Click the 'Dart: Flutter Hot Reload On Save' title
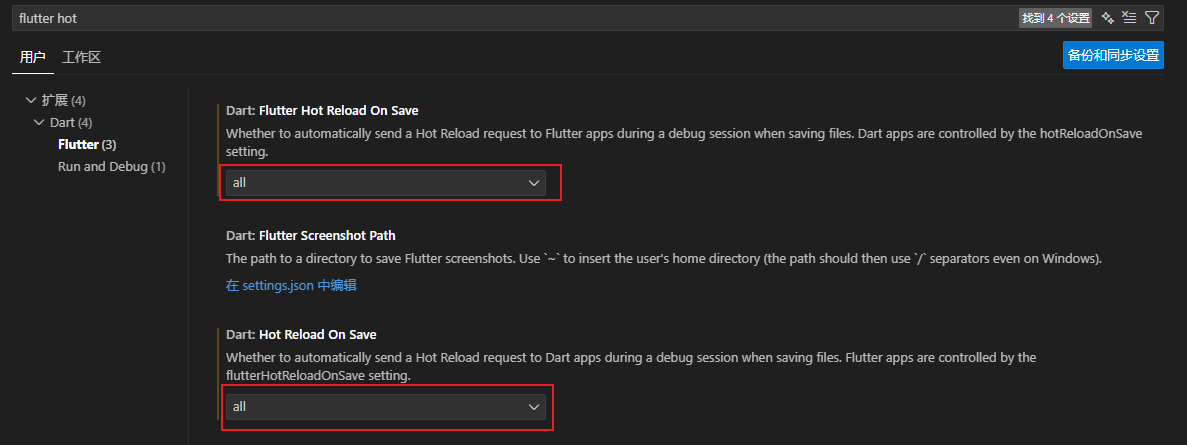 [x=322, y=110]
